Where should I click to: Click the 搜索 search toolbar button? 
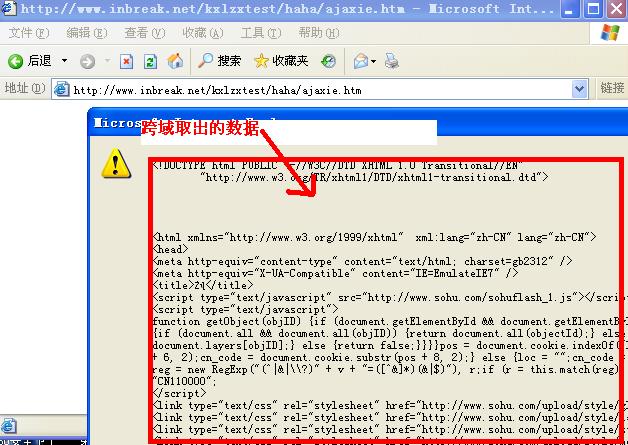(219, 61)
